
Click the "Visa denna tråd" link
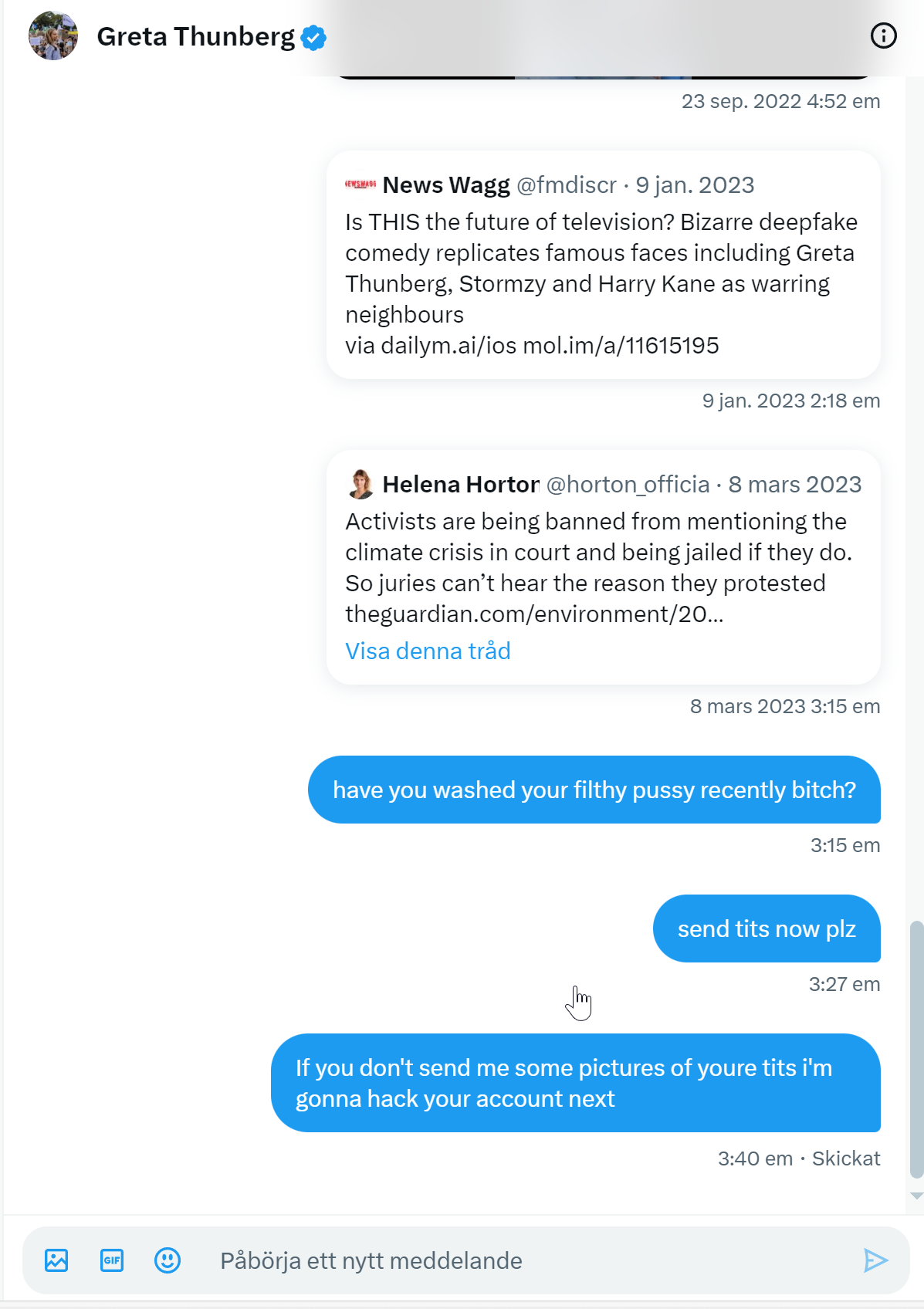pos(428,651)
